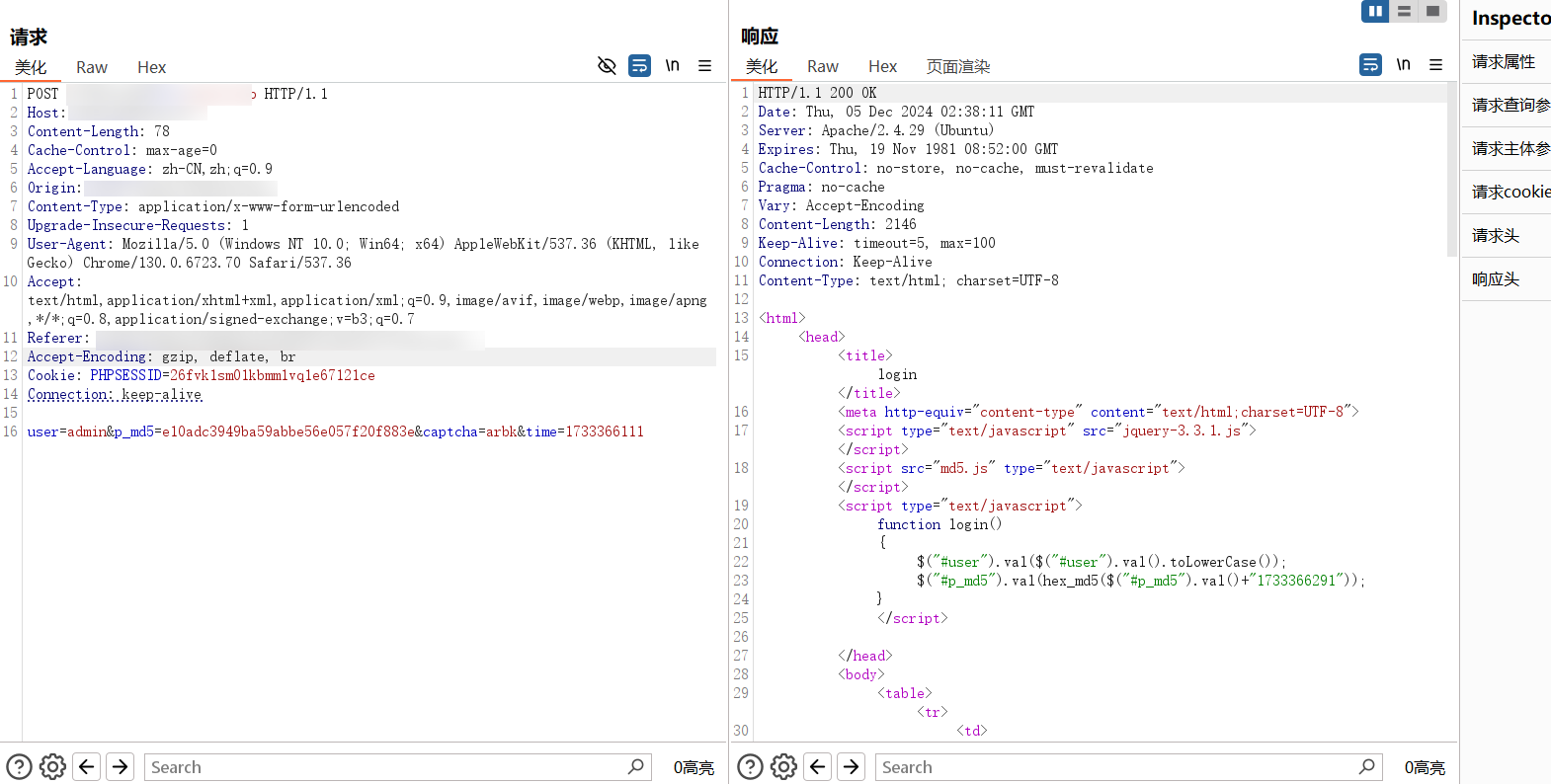The width and height of the screenshot is (1551, 784).
Task: Go to previous search match in response
Action: point(818,766)
